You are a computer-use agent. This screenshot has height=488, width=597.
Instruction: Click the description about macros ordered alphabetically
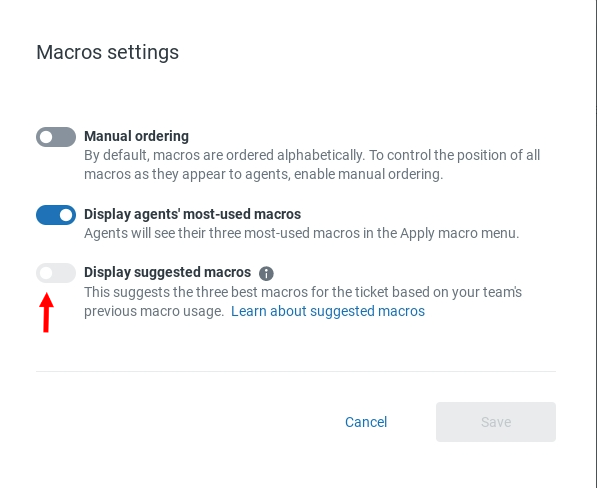312,164
